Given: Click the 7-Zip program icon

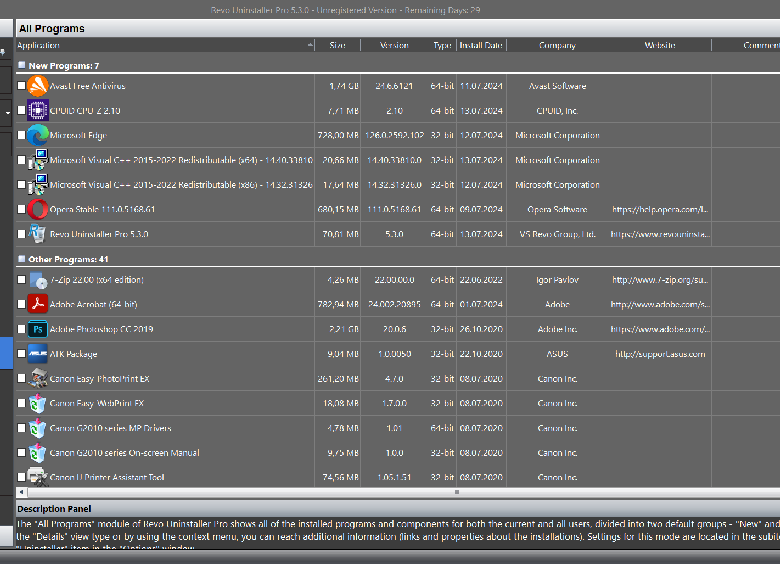Looking at the screenshot, I should coord(37,280).
